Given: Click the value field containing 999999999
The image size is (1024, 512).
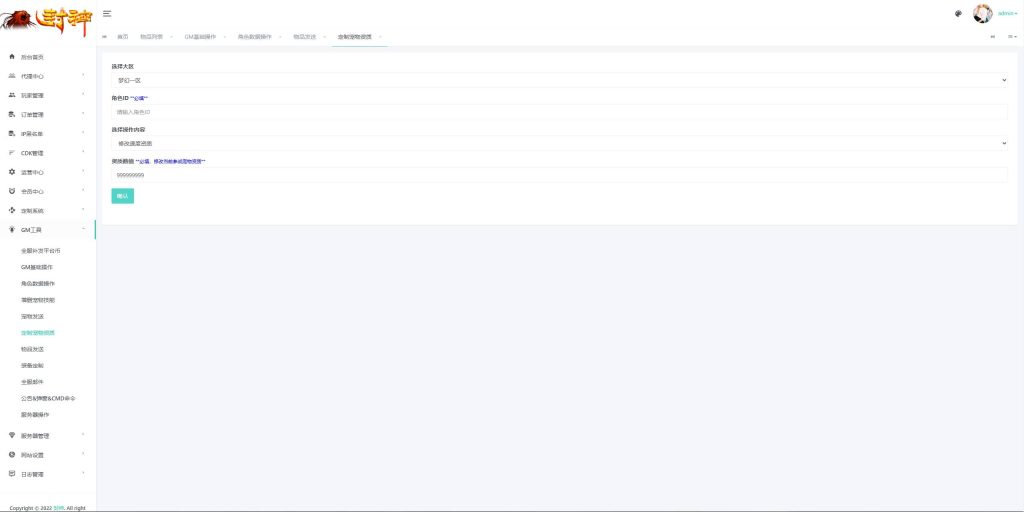Looking at the screenshot, I should (x=559, y=175).
